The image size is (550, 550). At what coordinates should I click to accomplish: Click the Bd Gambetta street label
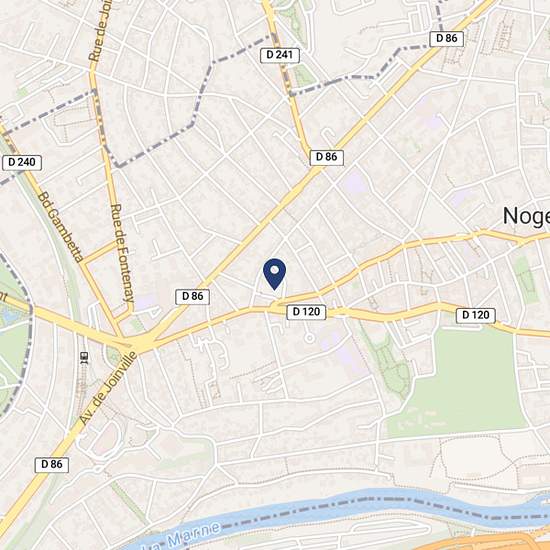pyautogui.click(x=61, y=227)
